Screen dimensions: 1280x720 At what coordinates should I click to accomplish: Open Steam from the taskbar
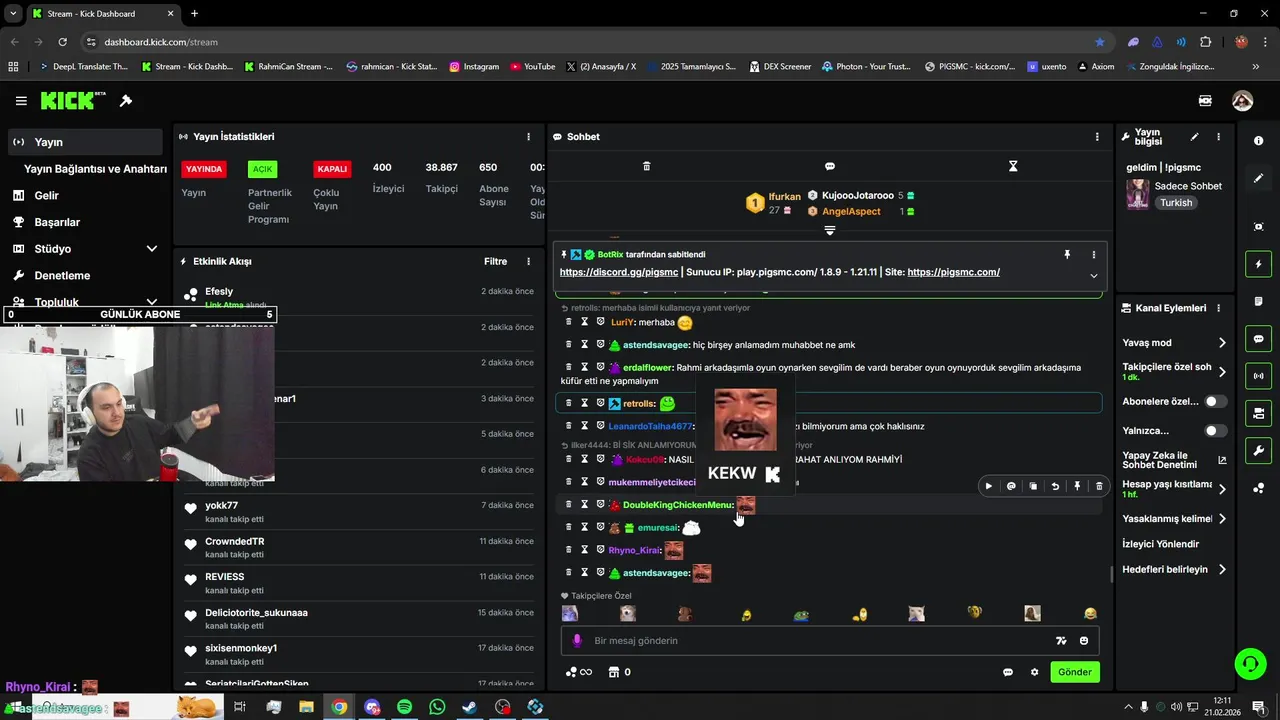pos(469,707)
